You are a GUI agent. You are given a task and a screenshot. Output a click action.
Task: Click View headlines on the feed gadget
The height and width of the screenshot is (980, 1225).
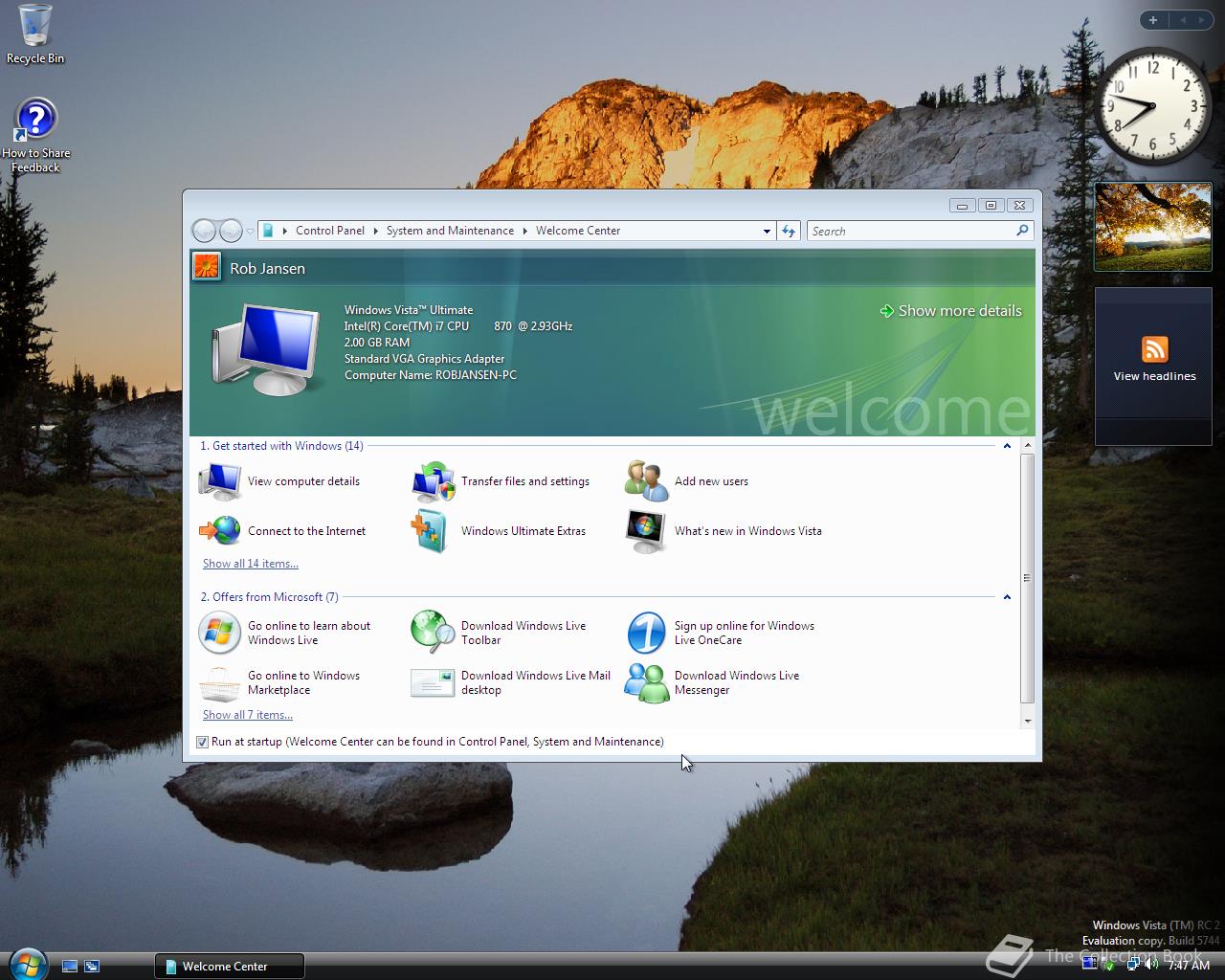[1154, 376]
